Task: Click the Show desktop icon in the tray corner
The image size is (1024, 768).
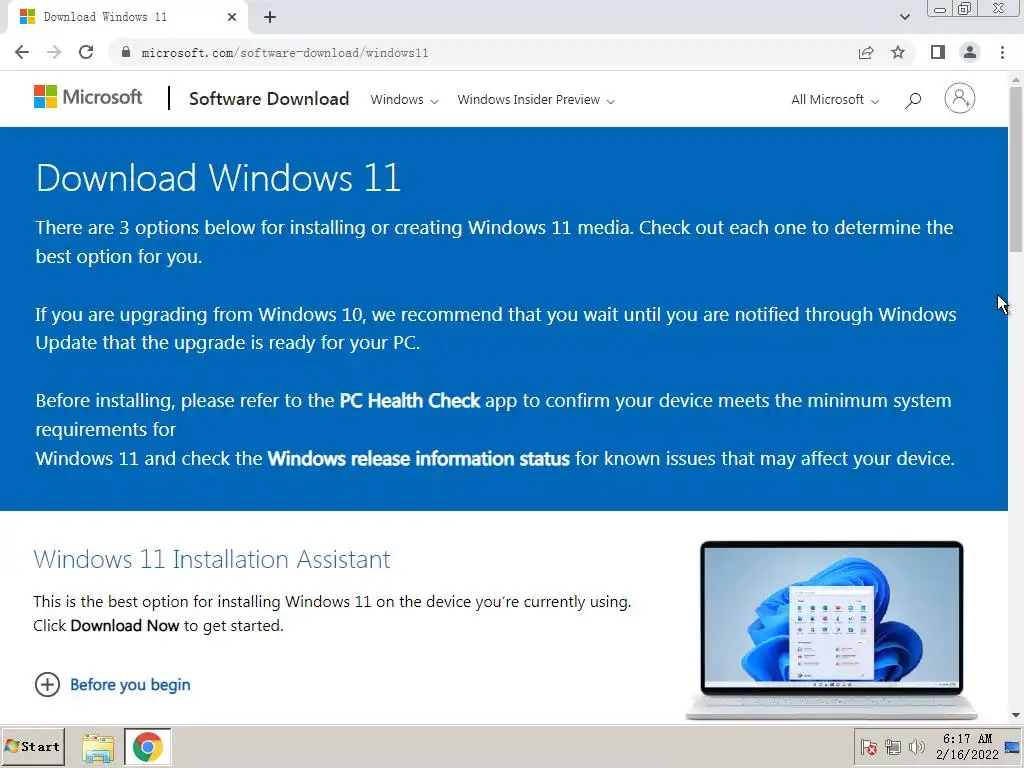Action: point(1012,747)
